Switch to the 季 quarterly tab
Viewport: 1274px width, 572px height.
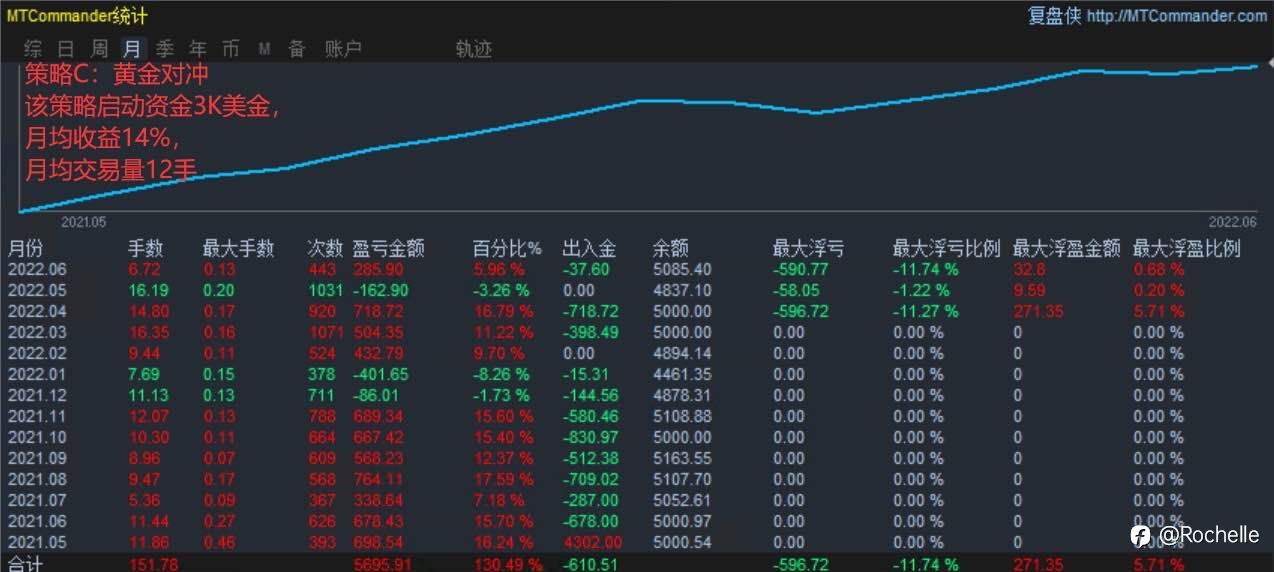pyautogui.click(x=165, y=48)
